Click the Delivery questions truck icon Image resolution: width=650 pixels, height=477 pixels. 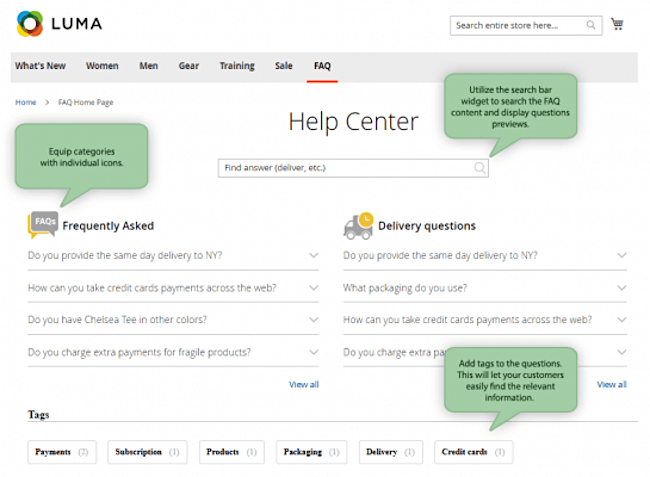pos(357,226)
